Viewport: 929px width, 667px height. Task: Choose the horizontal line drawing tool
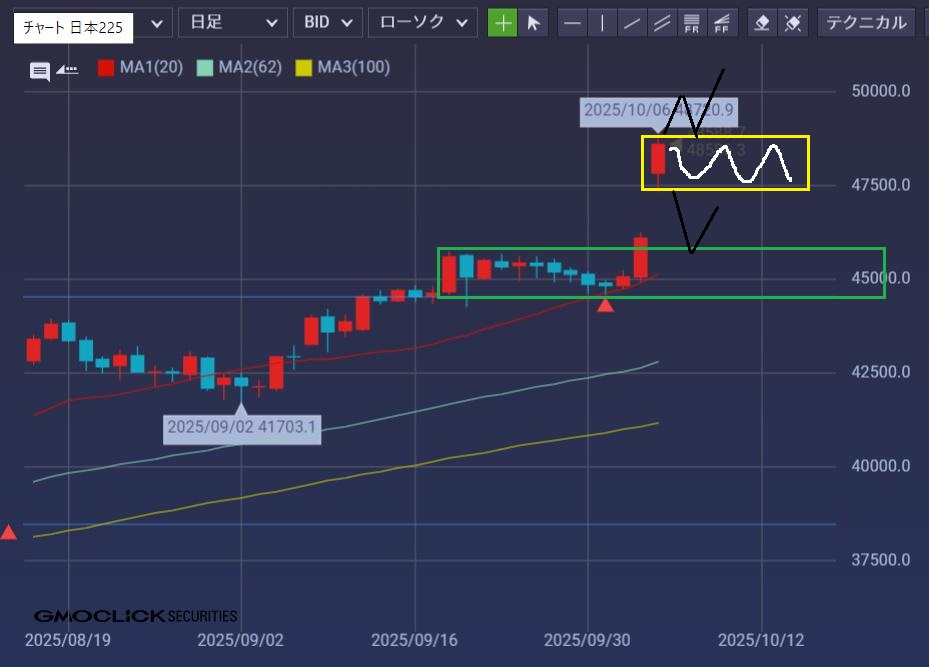[x=572, y=23]
